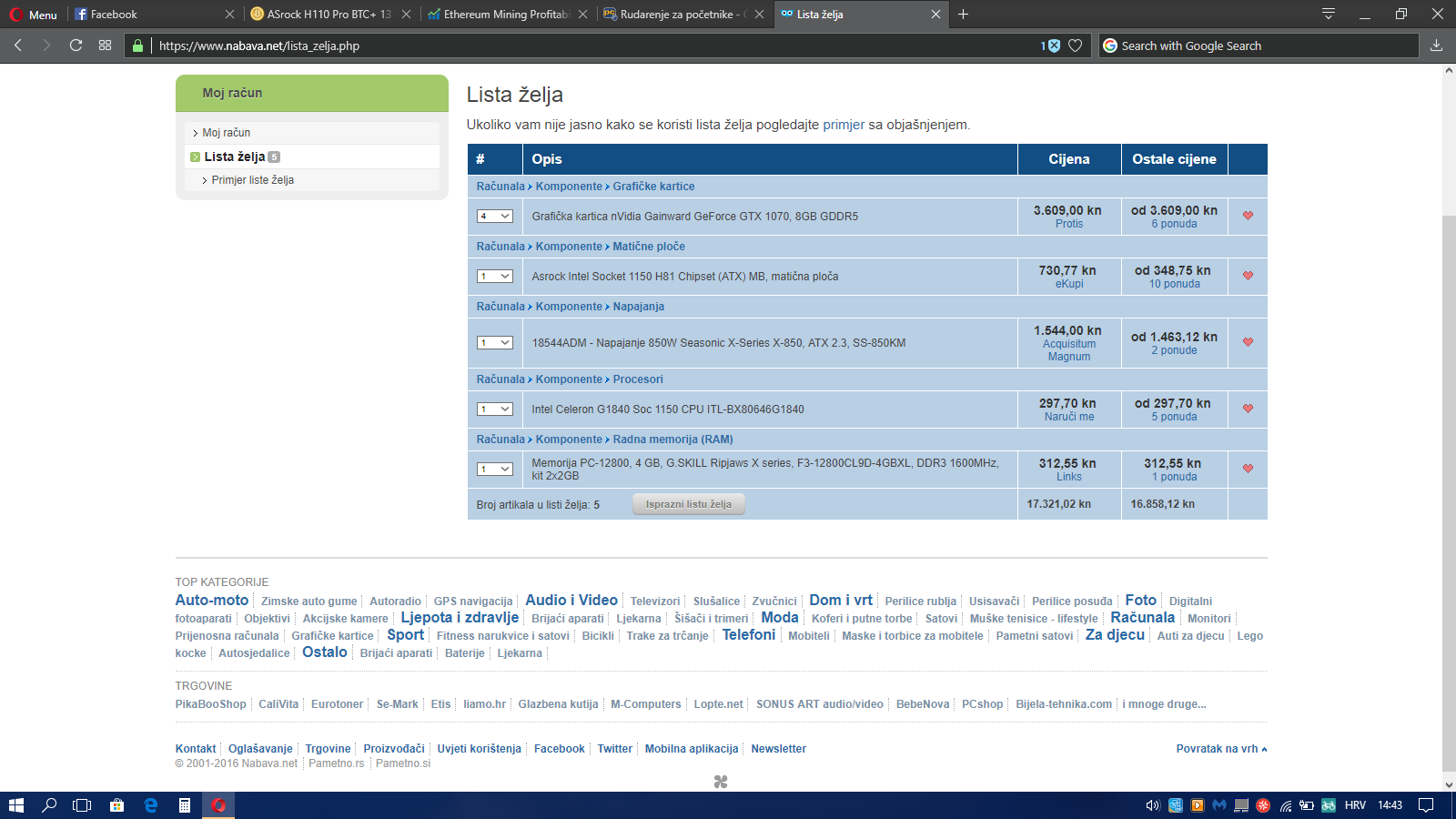
Task: Click the downloads icon in browser toolbar
Action: (x=1436, y=45)
